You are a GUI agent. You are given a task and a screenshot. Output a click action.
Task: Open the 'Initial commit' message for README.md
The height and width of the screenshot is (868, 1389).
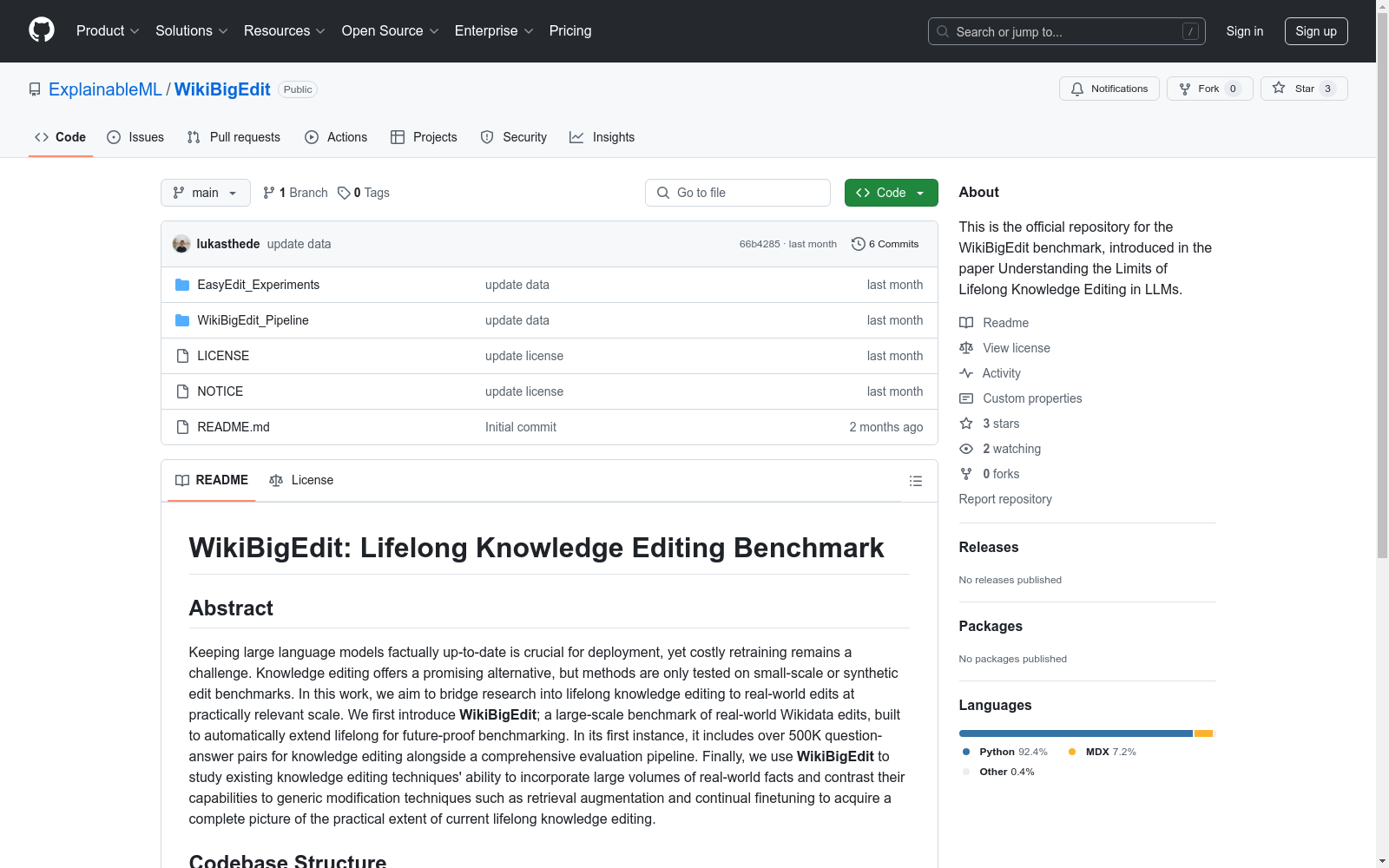pyautogui.click(x=521, y=427)
